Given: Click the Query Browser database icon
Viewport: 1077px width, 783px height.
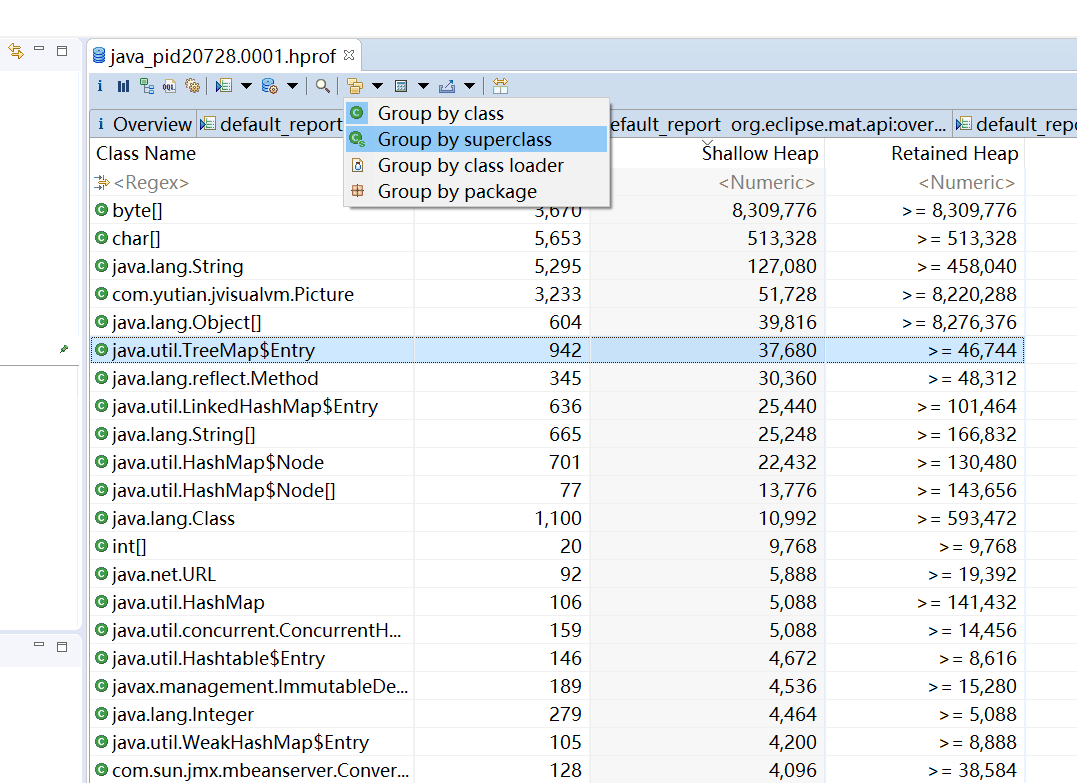Looking at the screenshot, I should [269, 86].
